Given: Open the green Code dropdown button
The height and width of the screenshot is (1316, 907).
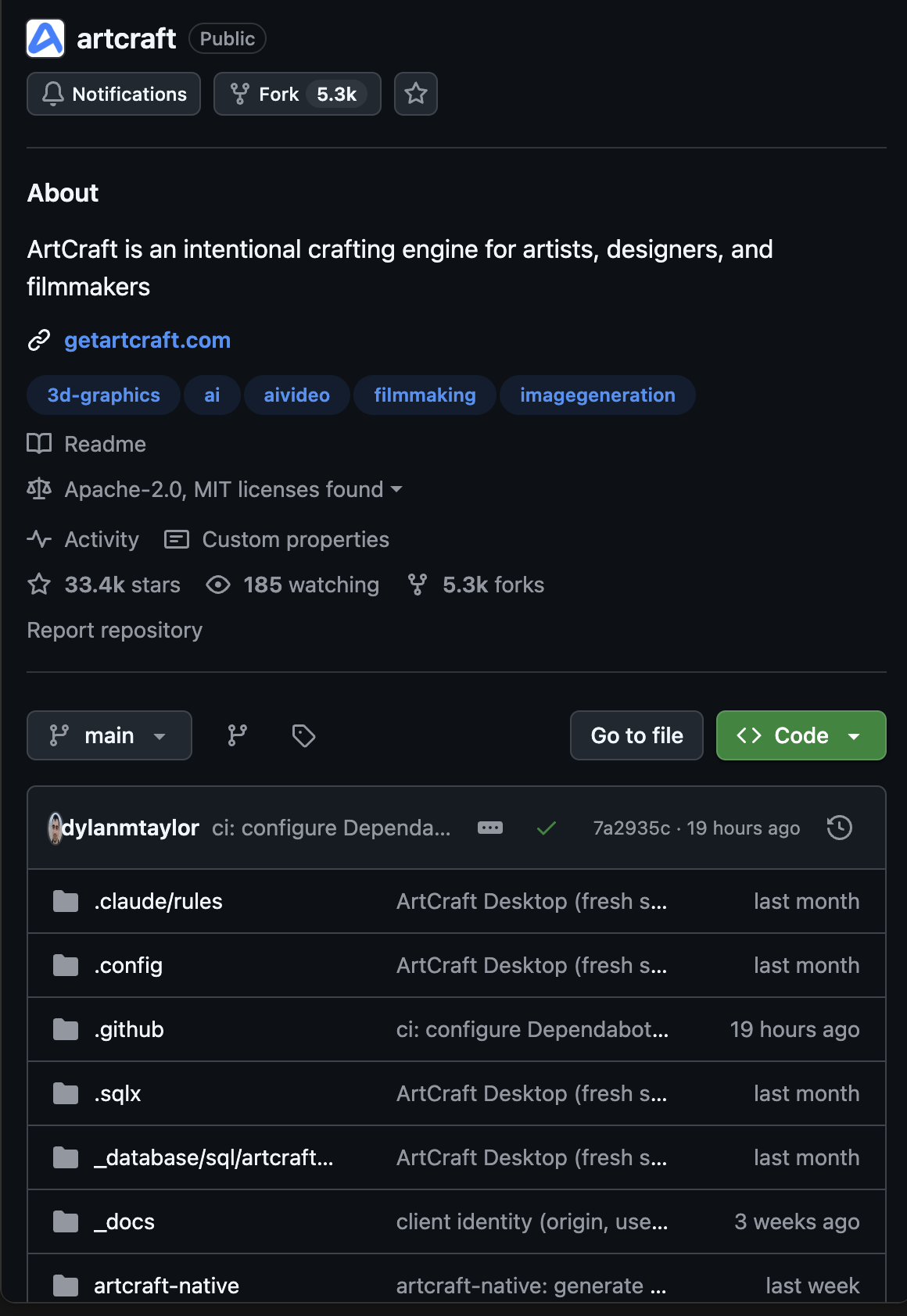Looking at the screenshot, I should coord(801,735).
